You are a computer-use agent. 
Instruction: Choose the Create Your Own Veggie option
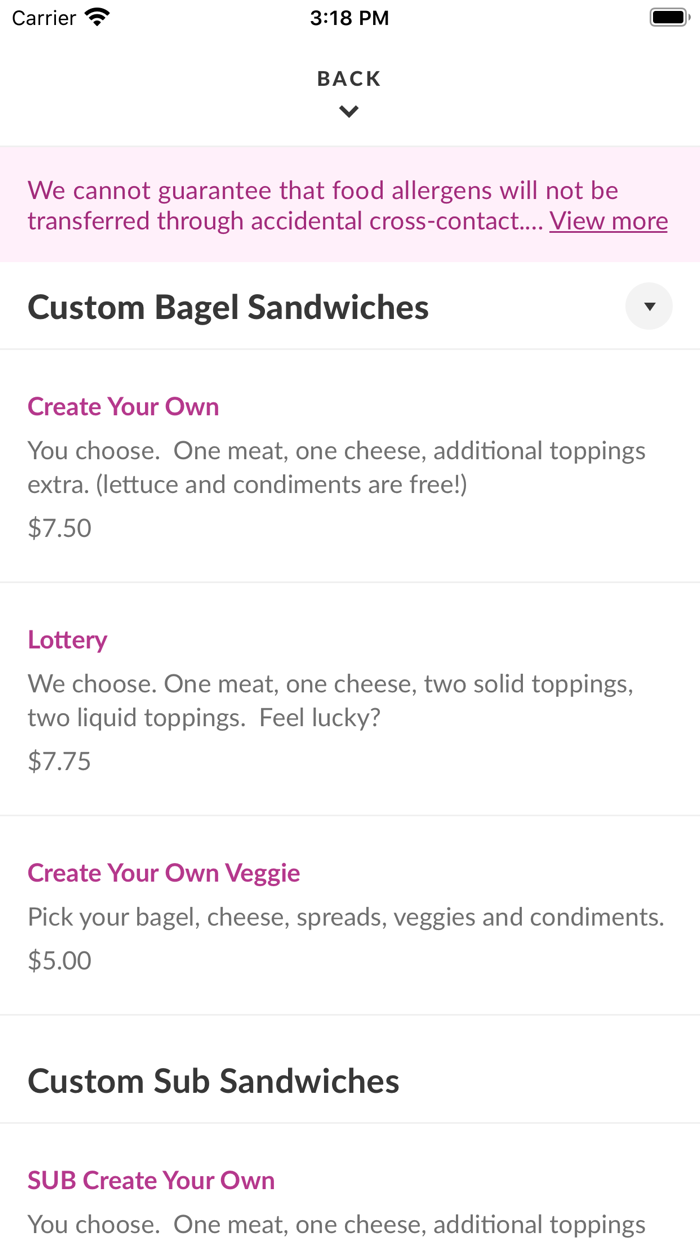click(163, 872)
